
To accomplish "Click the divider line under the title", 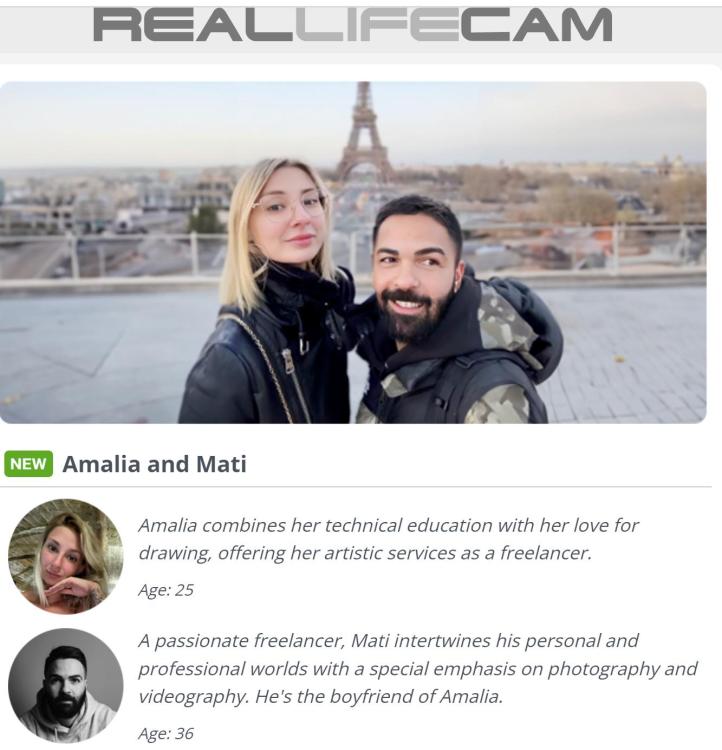I will click(356, 487).
